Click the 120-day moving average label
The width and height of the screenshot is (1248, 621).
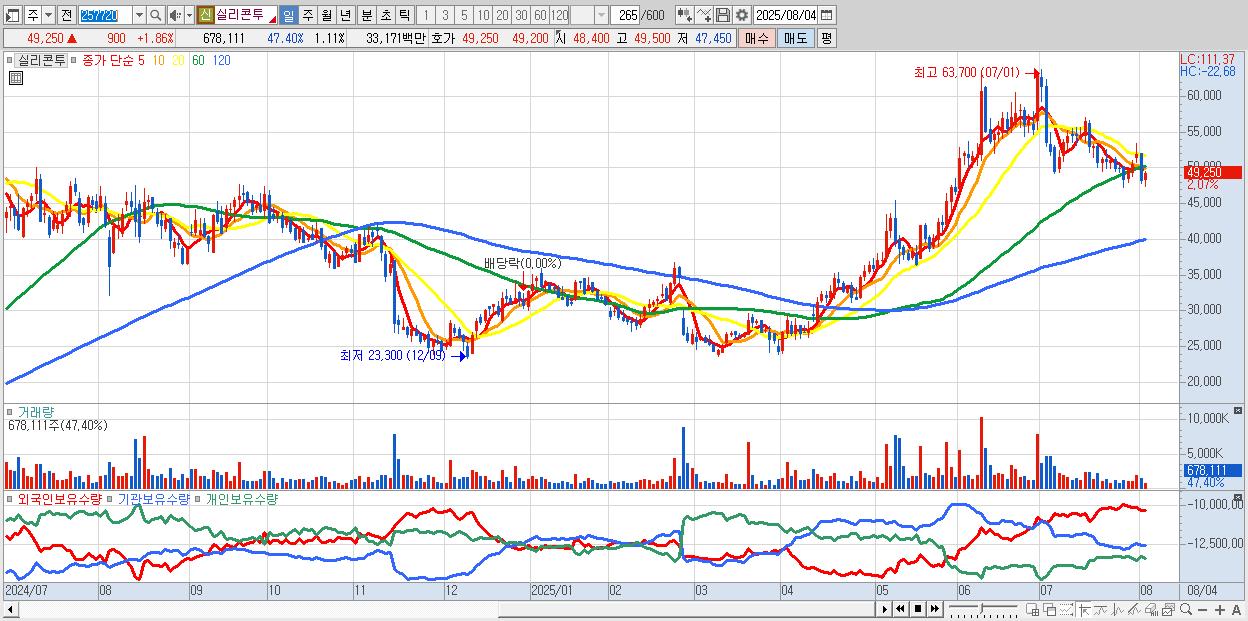[x=221, y=60]
